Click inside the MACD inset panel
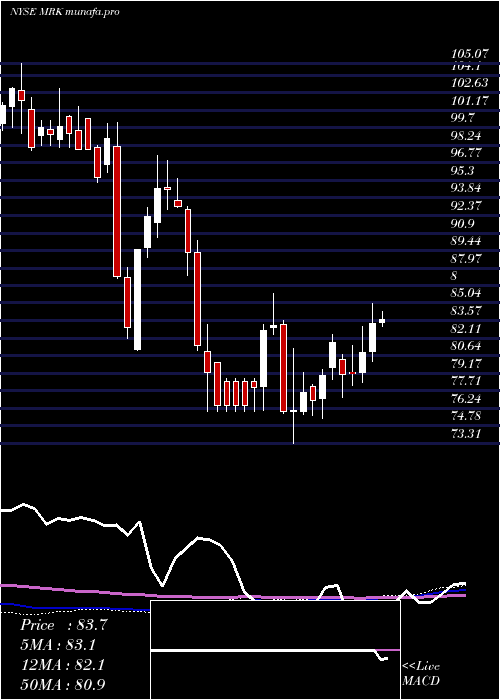This screenshot has height=700, width=500. click(x=275, y=650)
